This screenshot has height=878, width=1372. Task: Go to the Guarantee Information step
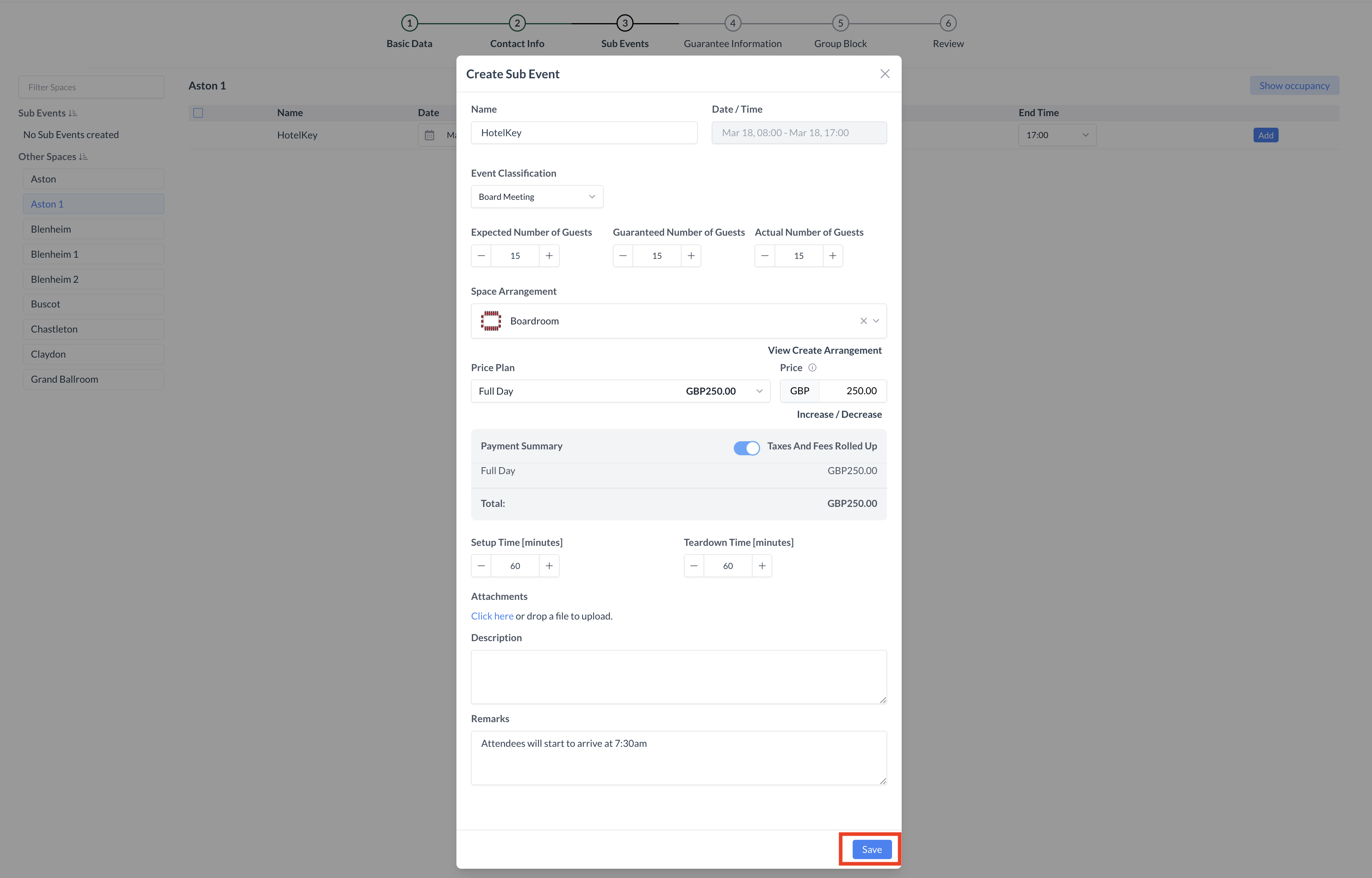coord(732,24)
